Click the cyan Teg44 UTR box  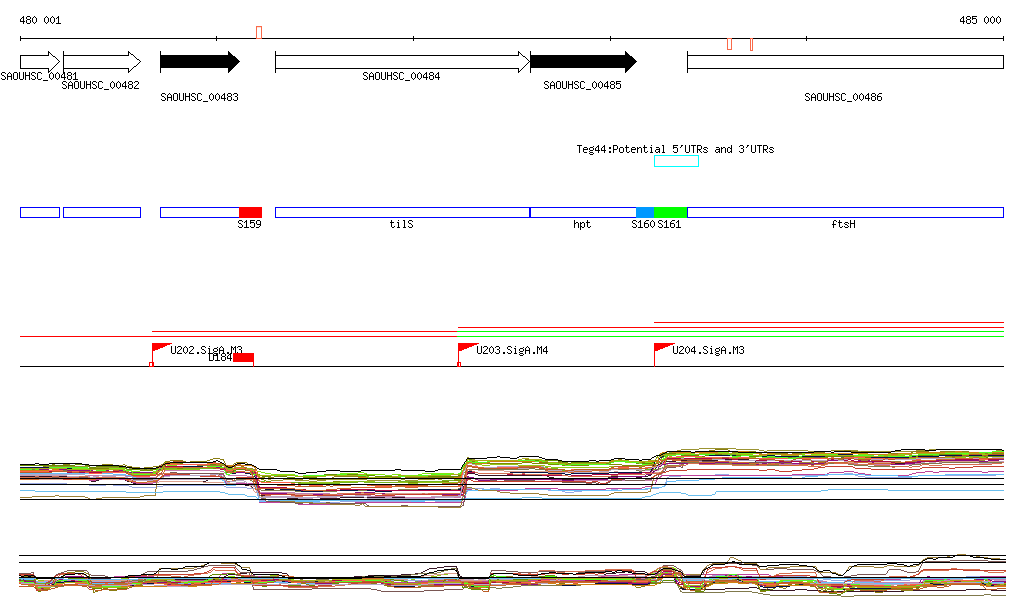677,161
